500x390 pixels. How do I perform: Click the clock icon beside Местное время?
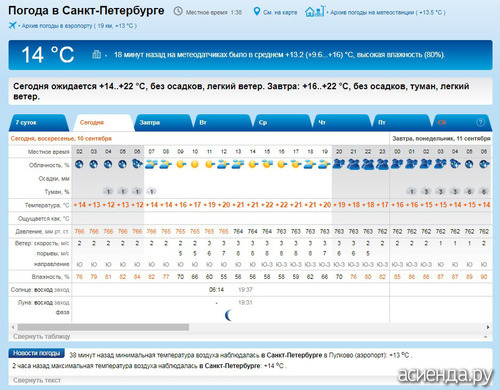tap(178, 11)
